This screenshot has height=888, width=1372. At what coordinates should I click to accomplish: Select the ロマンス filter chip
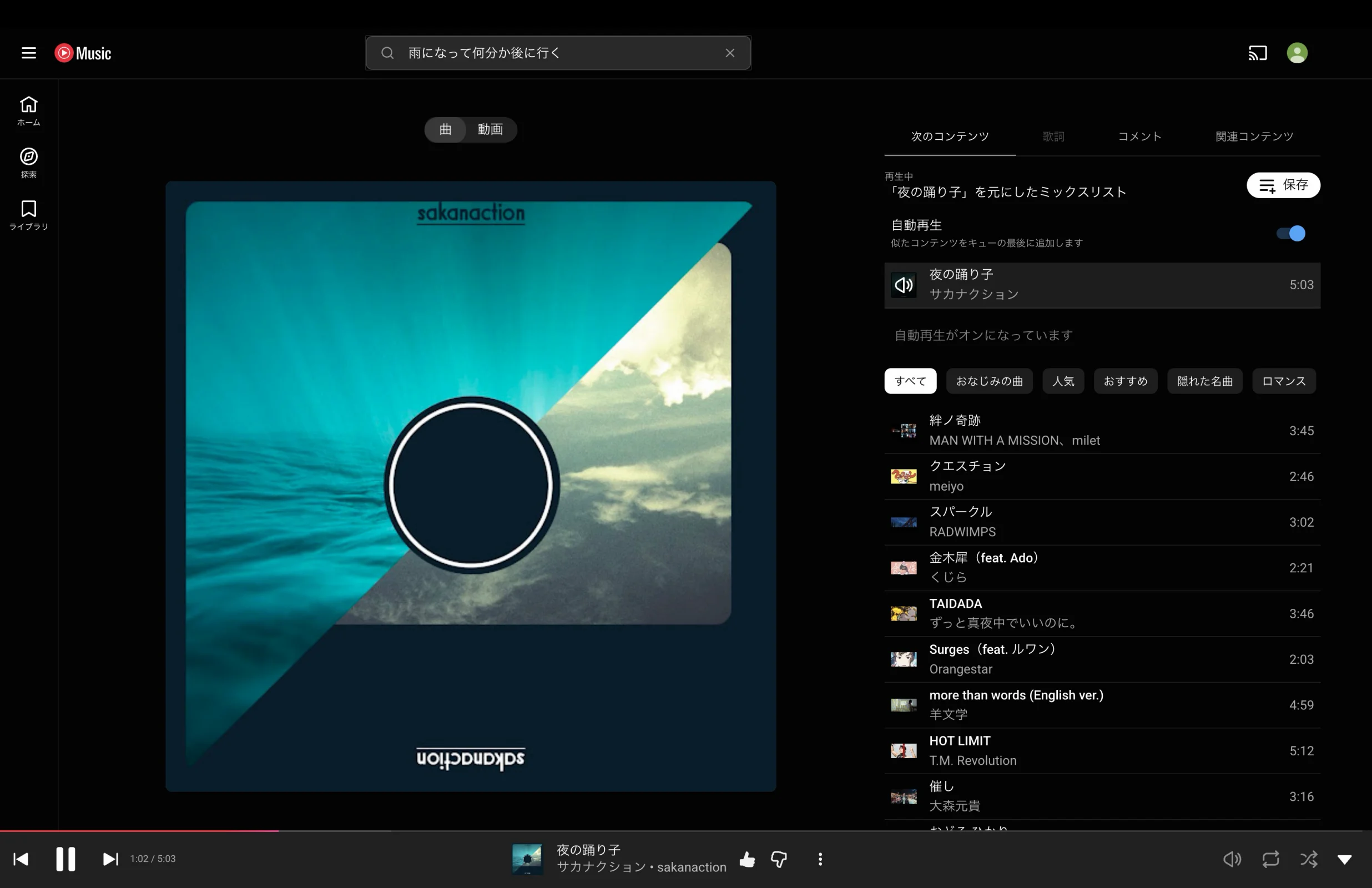coord(1284,381)
